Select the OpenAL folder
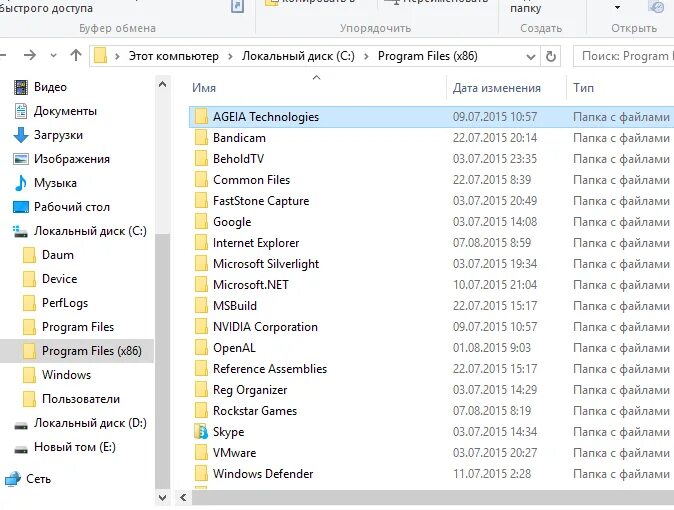Viewport: 674px width, 510px height. point(234,348)
